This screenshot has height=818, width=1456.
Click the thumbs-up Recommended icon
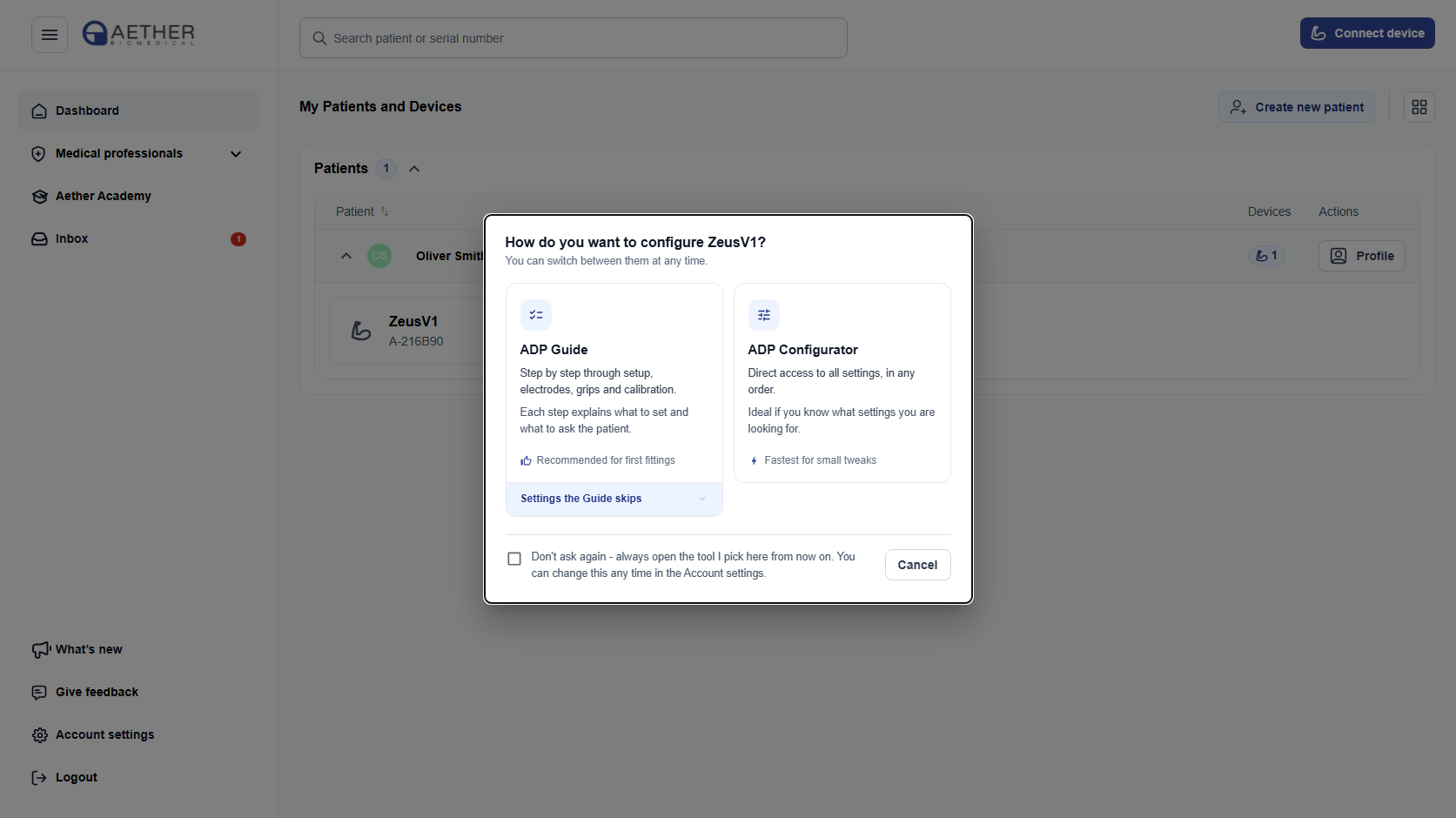[526, 460]
